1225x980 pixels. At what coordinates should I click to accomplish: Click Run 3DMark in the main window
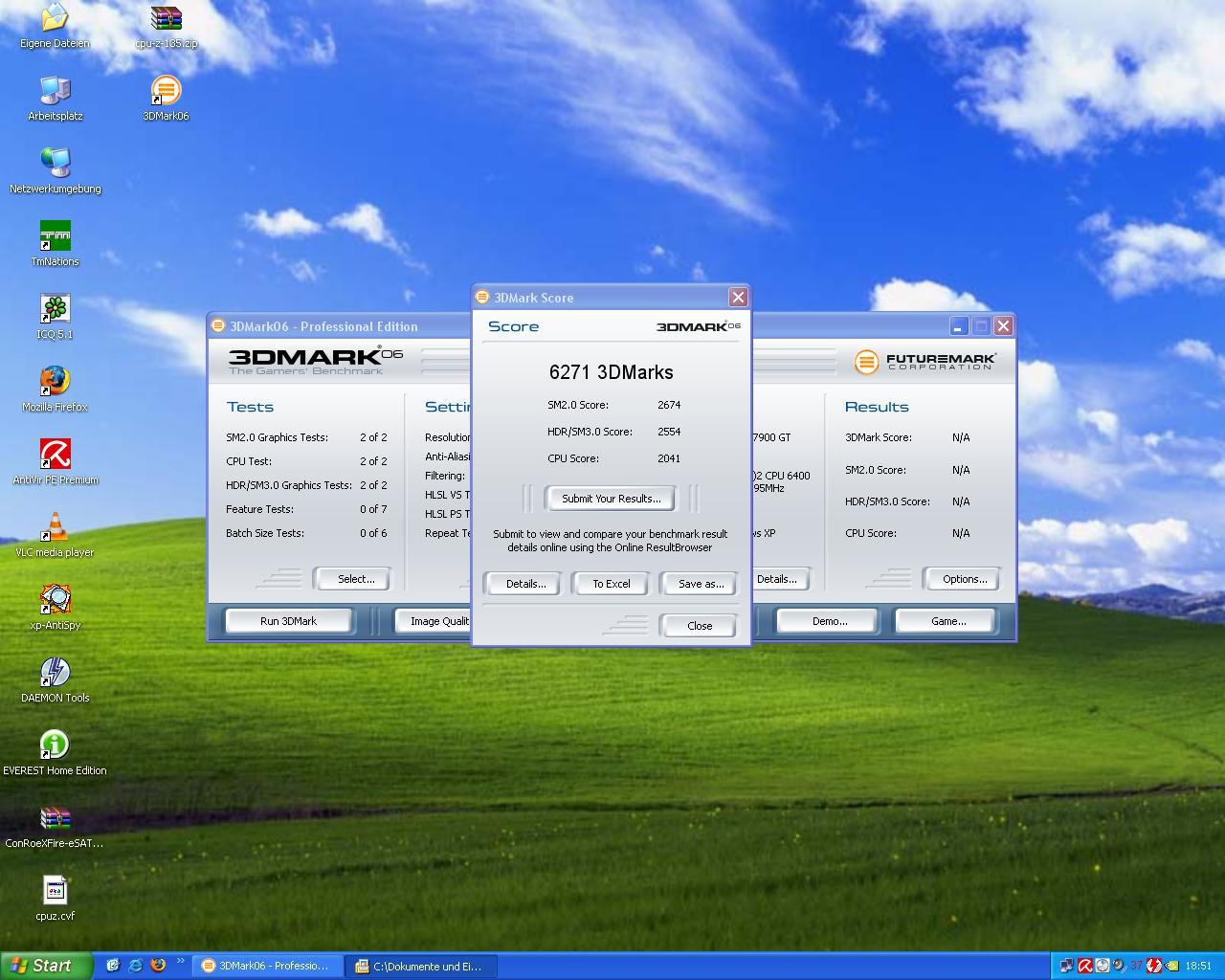click(288, 621)
